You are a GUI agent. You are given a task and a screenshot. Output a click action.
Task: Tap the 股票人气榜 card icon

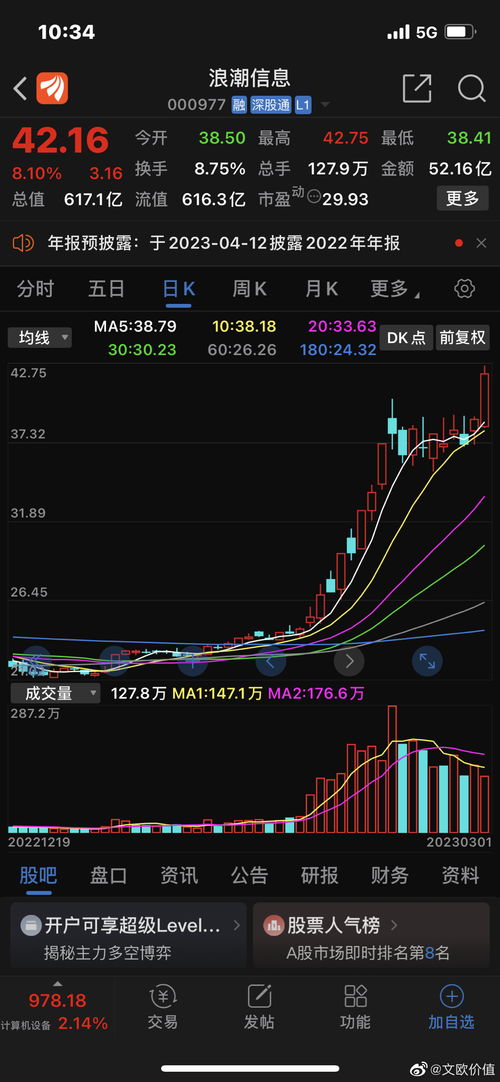coord(274,925)
